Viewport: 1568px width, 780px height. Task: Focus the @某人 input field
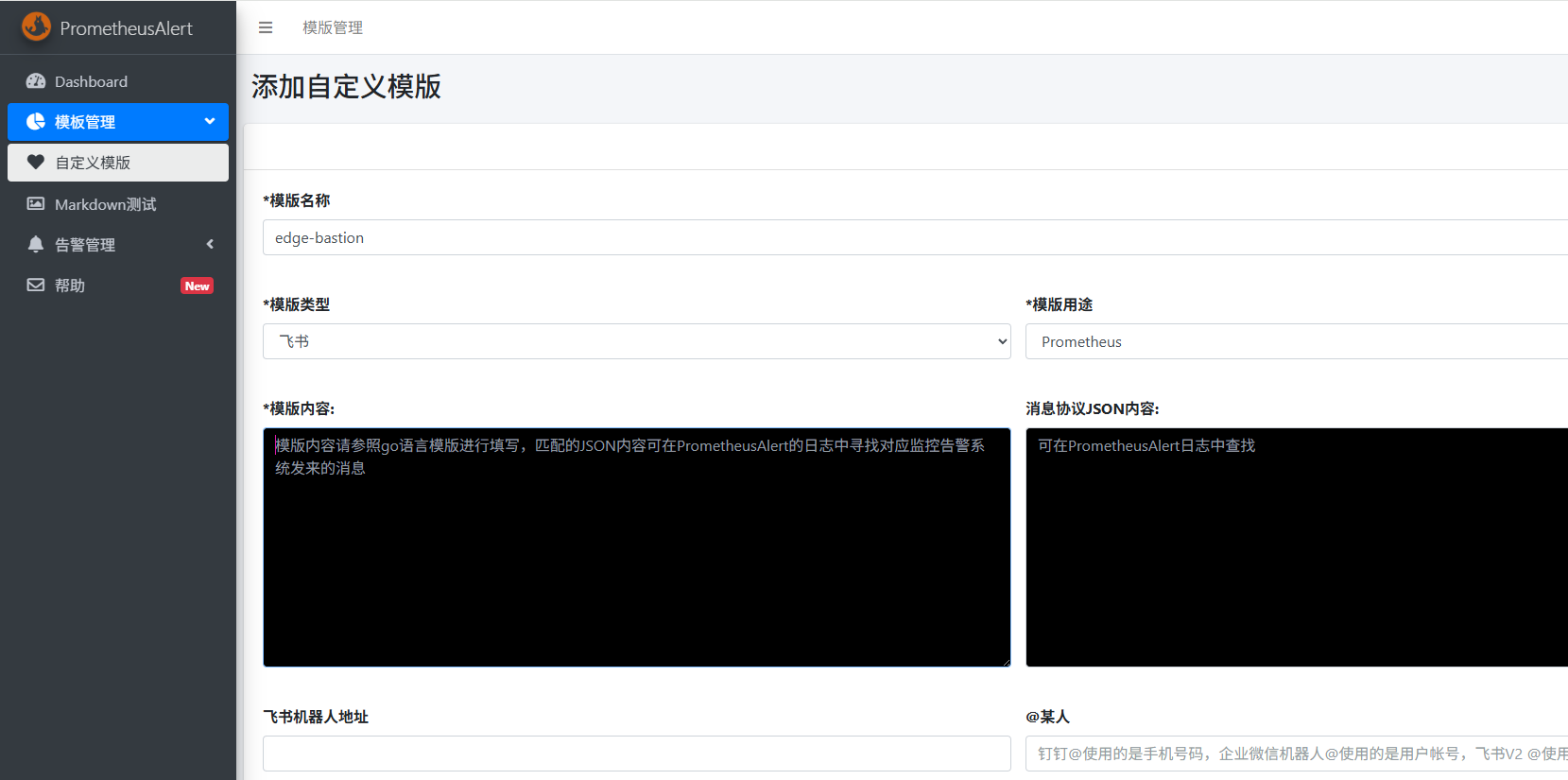click(x=1297, y=754)
